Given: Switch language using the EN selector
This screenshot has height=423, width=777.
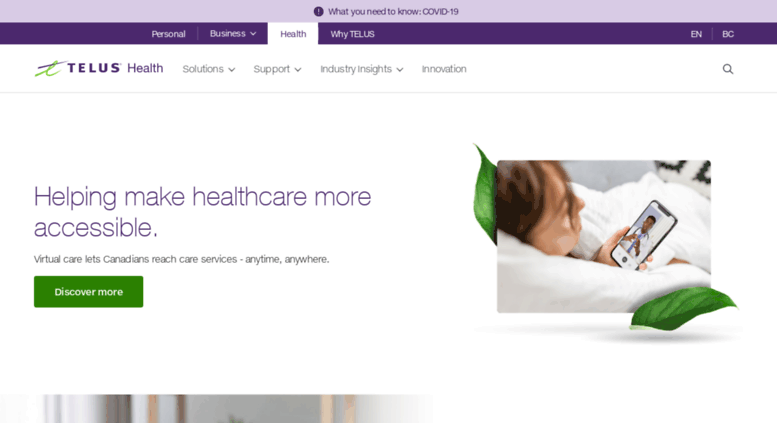Looking at the screenshot, I should [696, 34].
